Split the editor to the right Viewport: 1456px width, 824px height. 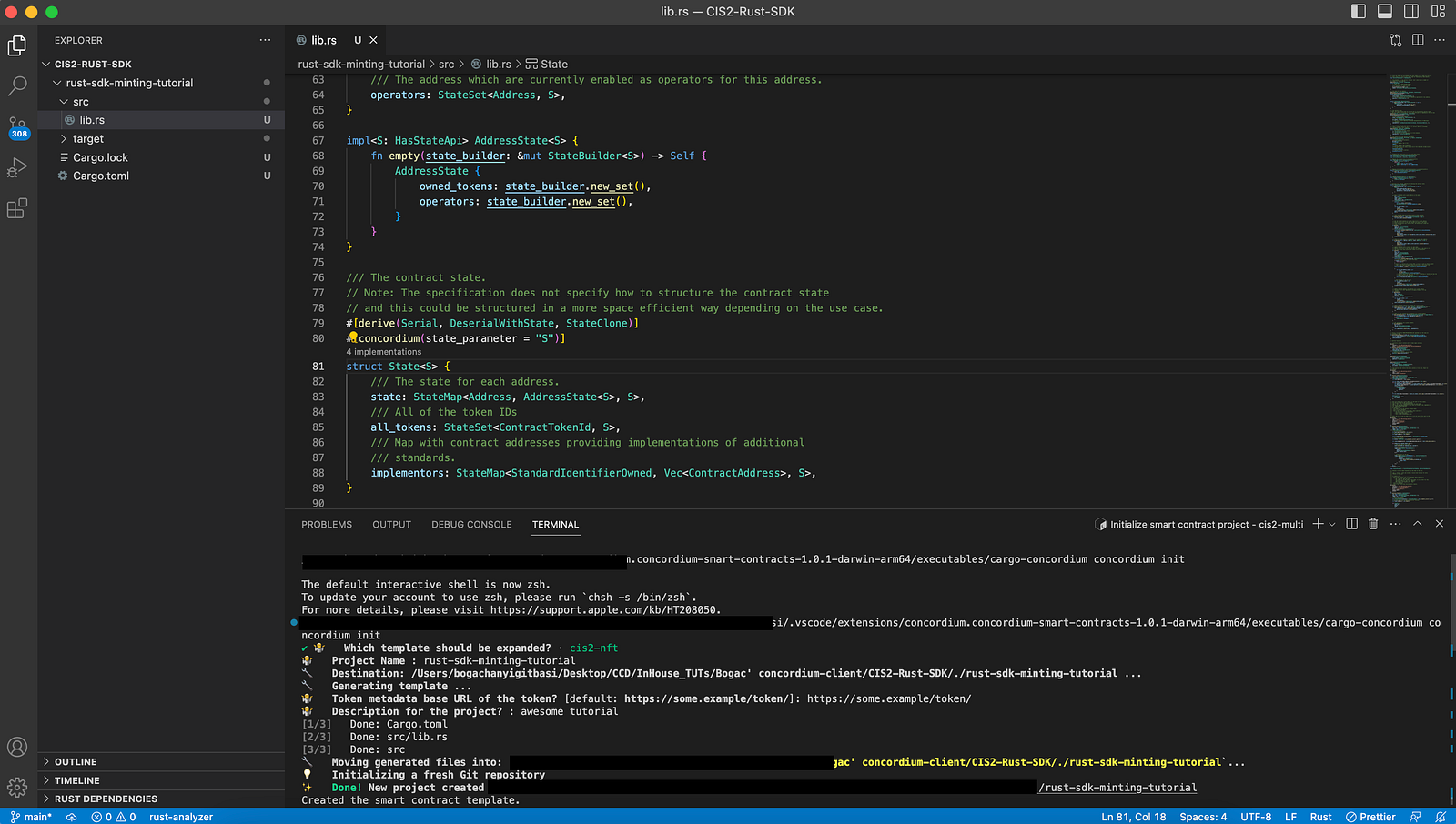[x=1418, y=40]
